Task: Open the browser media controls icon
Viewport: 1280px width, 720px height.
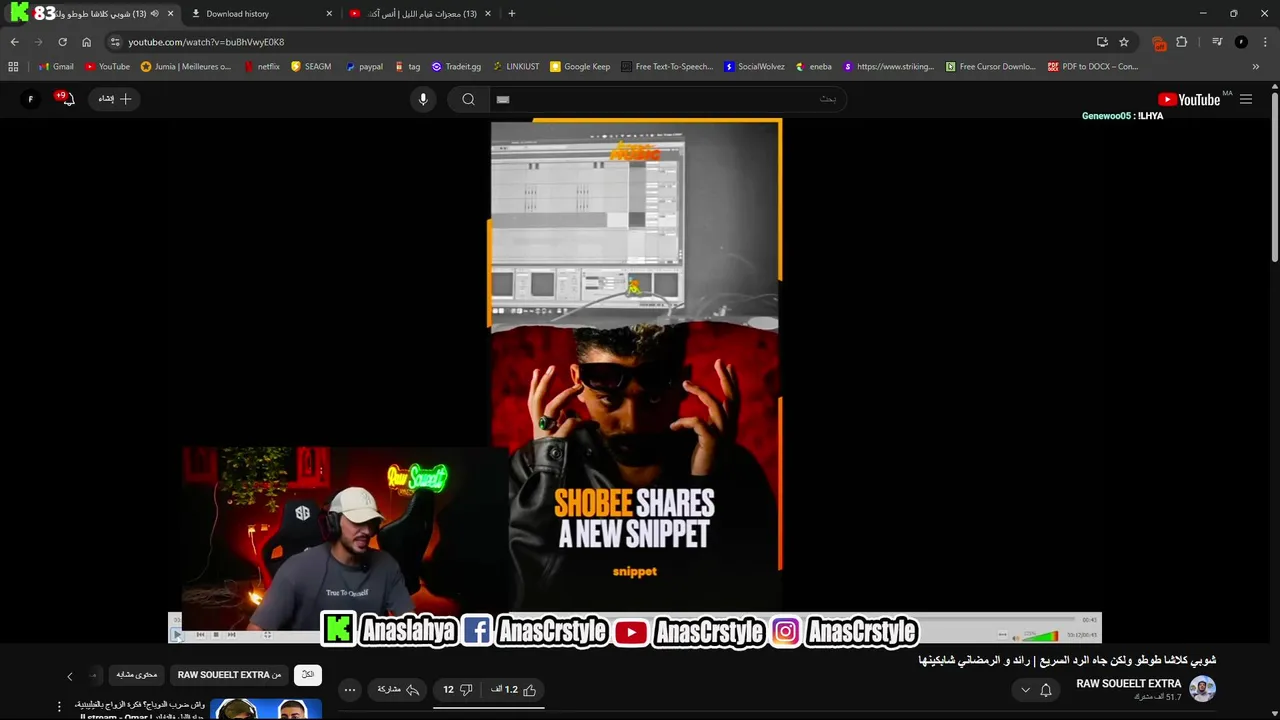Action: click(x=1217, y=42)
